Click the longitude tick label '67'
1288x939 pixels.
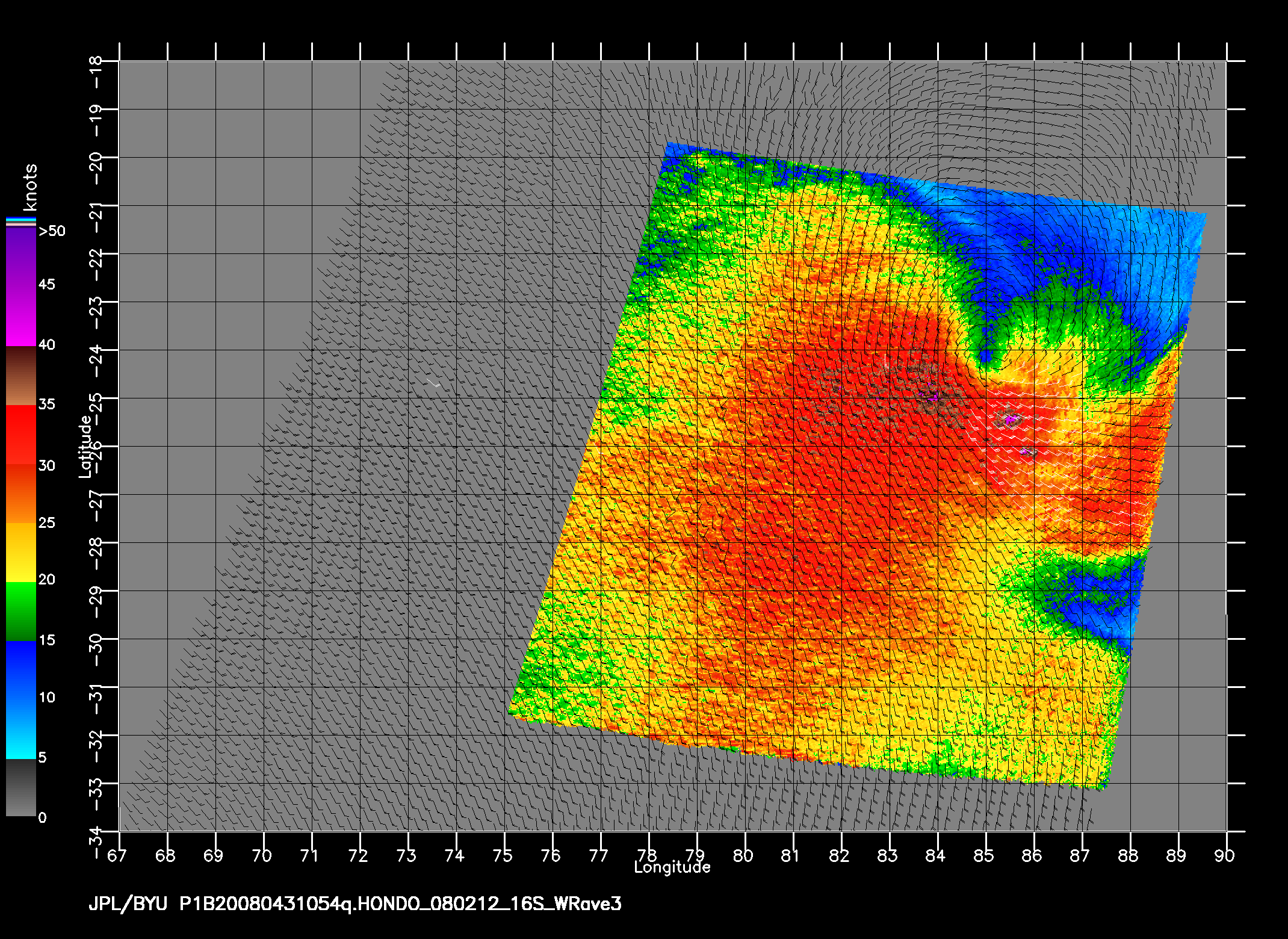117,855
